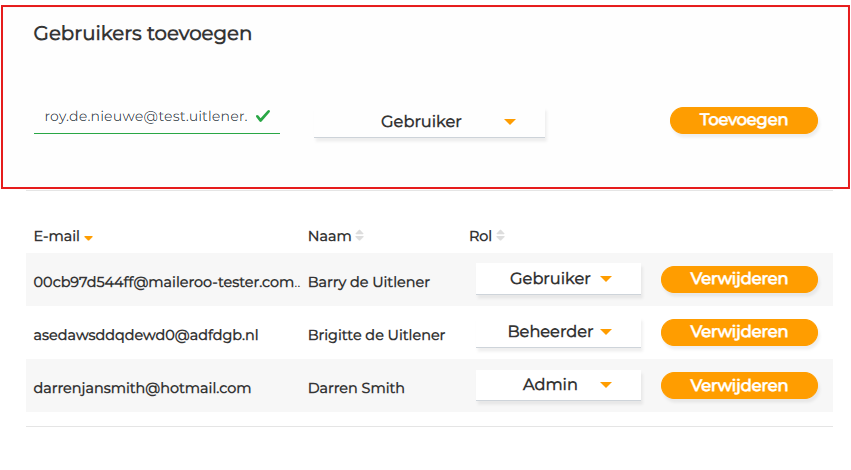Open Darren Smith's Admin role dropdown
851x470 pixels.
coord(557,385)
